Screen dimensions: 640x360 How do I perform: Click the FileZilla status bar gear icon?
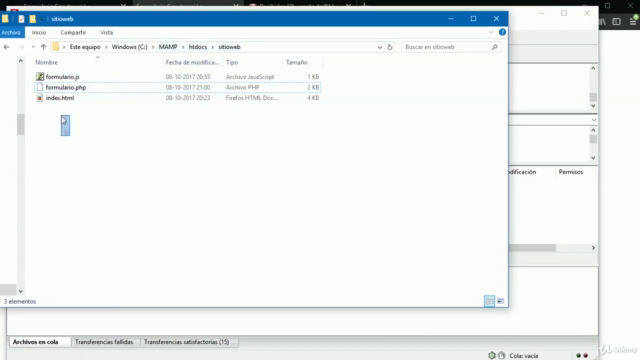[492, 356]
